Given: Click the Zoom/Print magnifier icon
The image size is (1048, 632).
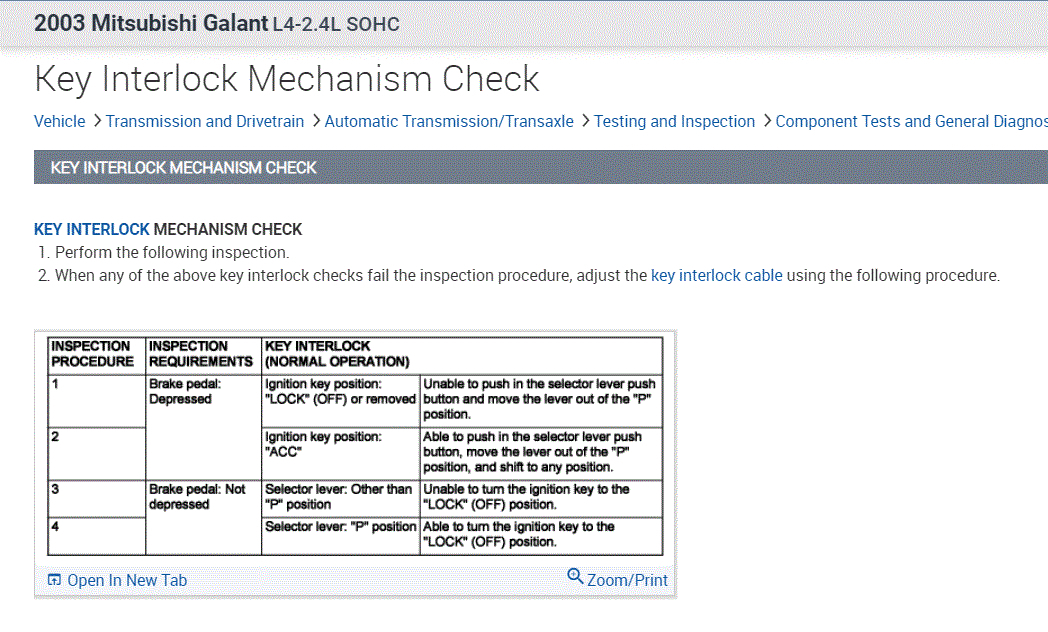Looking at the screenshot, I should [x=575, y=576].
